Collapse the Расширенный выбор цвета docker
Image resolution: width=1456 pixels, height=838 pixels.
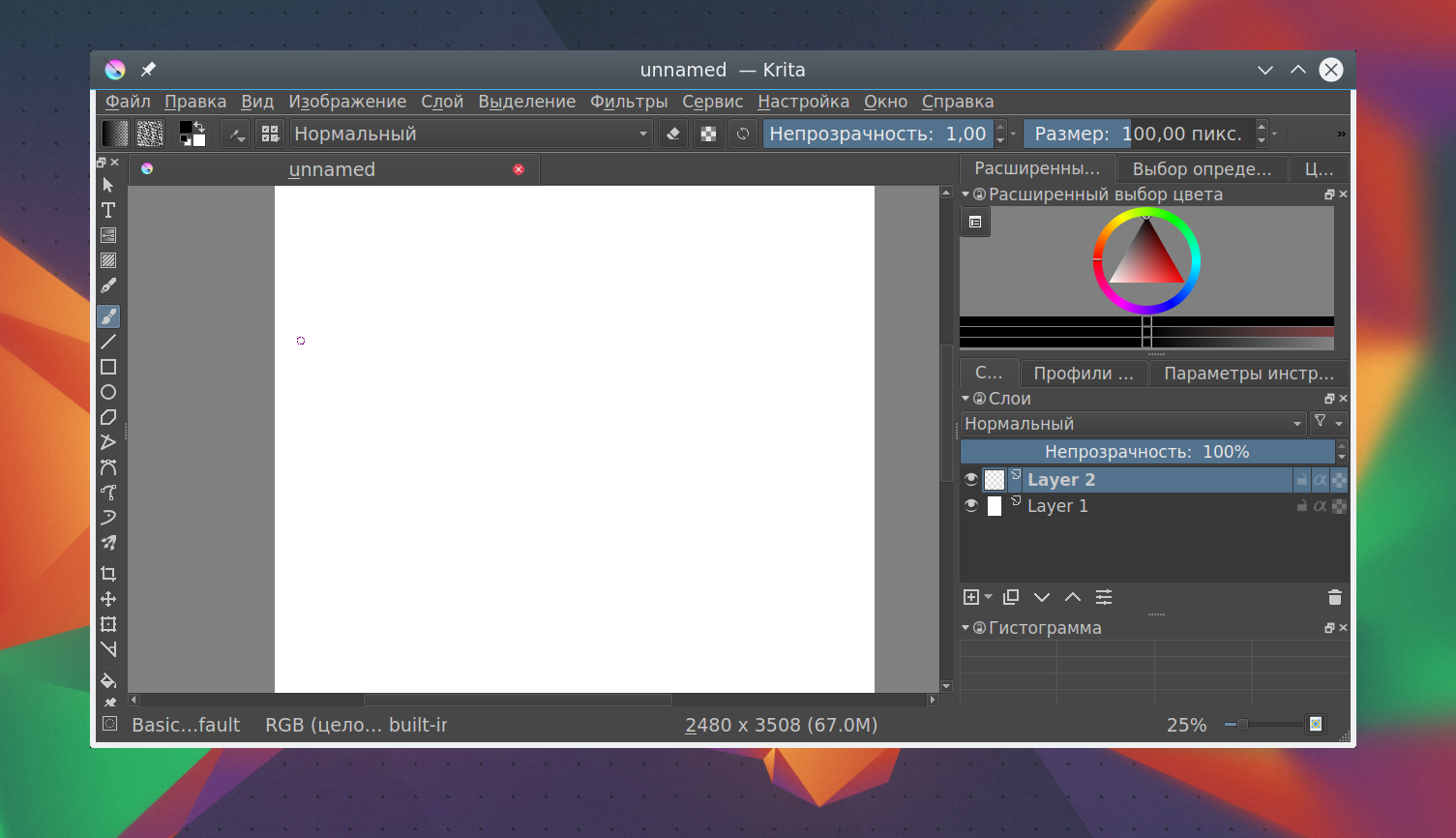(966, 194)
